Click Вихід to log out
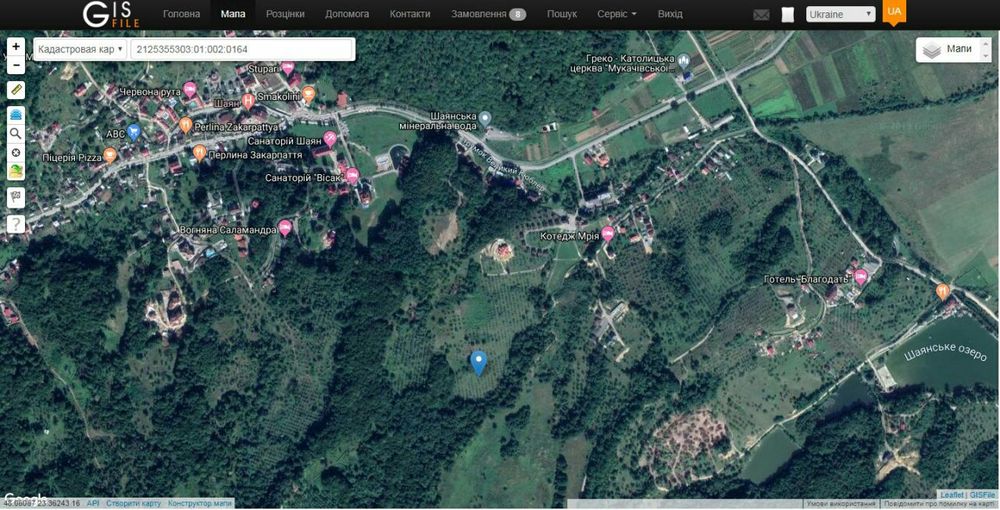The image size is (1000, 510). point(670,14)
